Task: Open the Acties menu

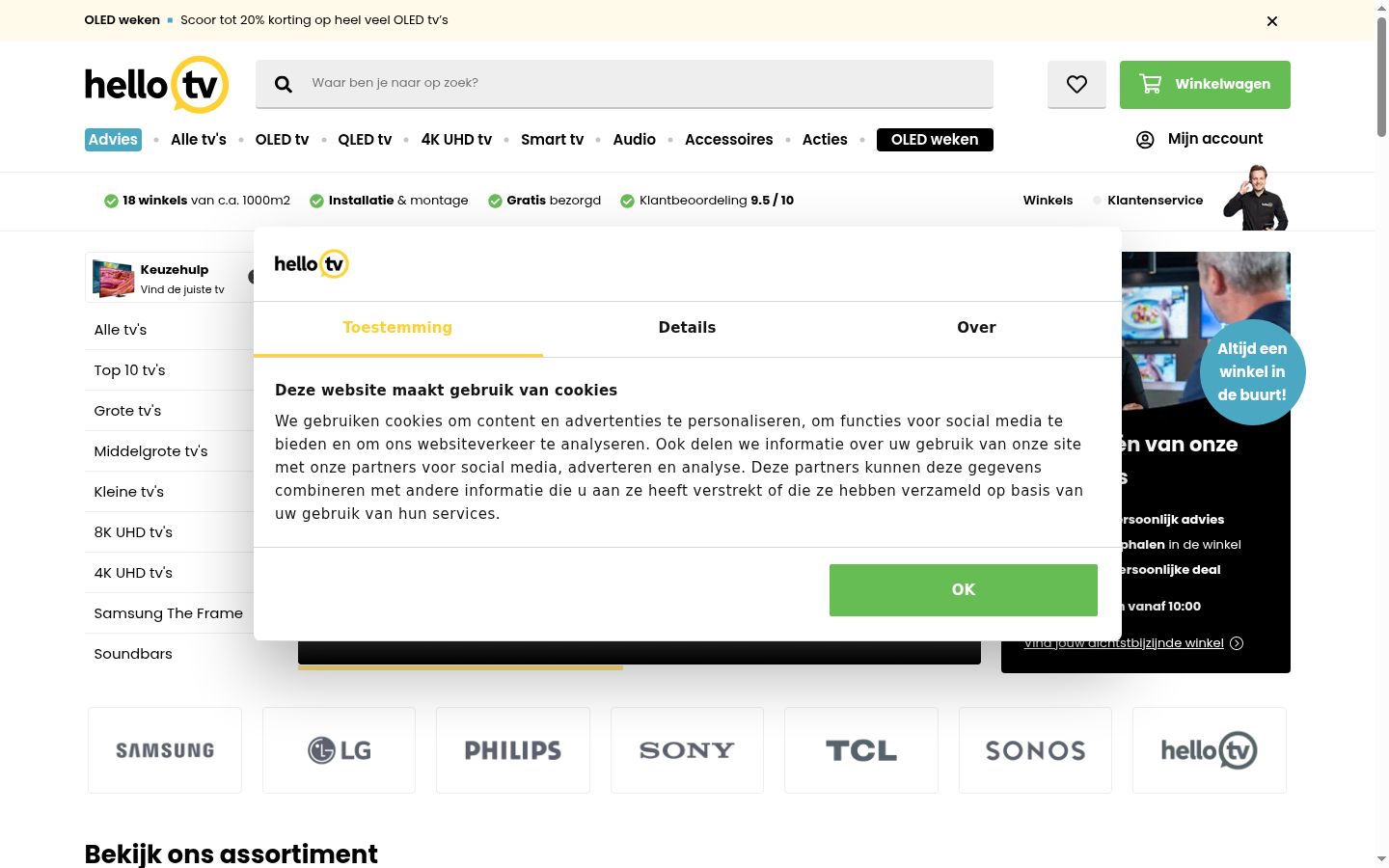Action: [825, 140]
